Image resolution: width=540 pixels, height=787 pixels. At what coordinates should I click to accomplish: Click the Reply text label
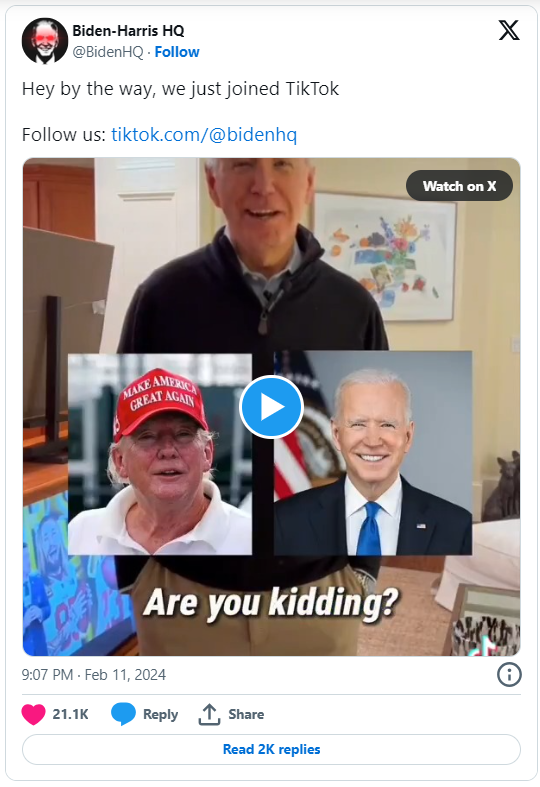(x=161, y=714)
